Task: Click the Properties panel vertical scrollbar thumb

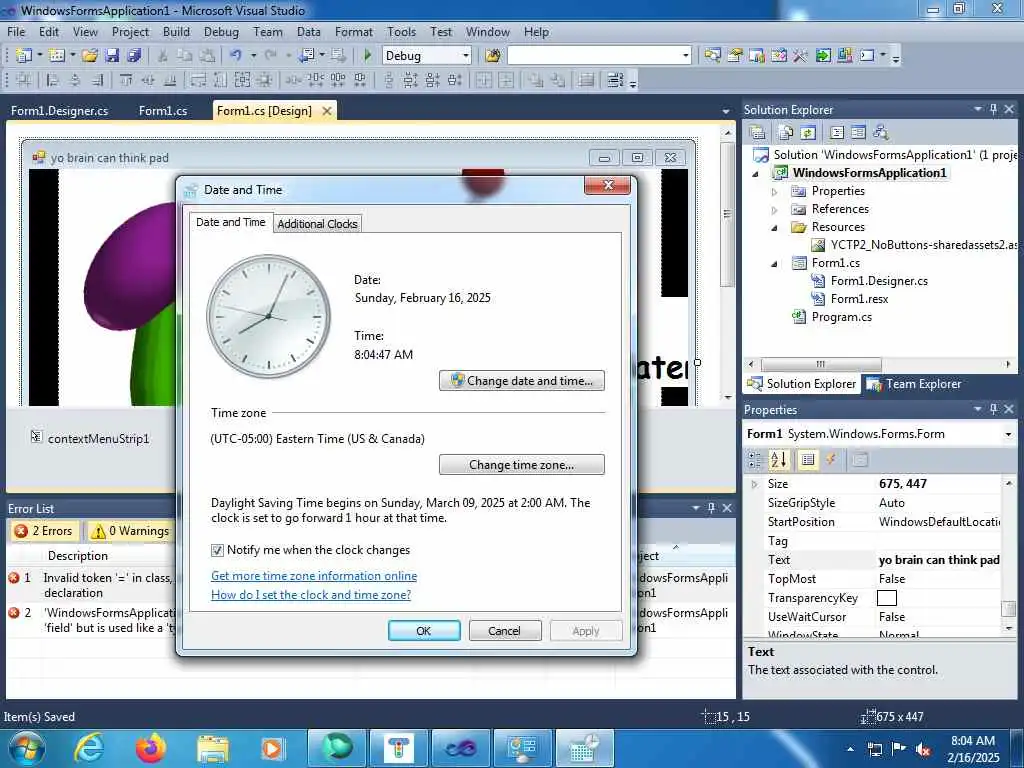Action: [1008, 609]
